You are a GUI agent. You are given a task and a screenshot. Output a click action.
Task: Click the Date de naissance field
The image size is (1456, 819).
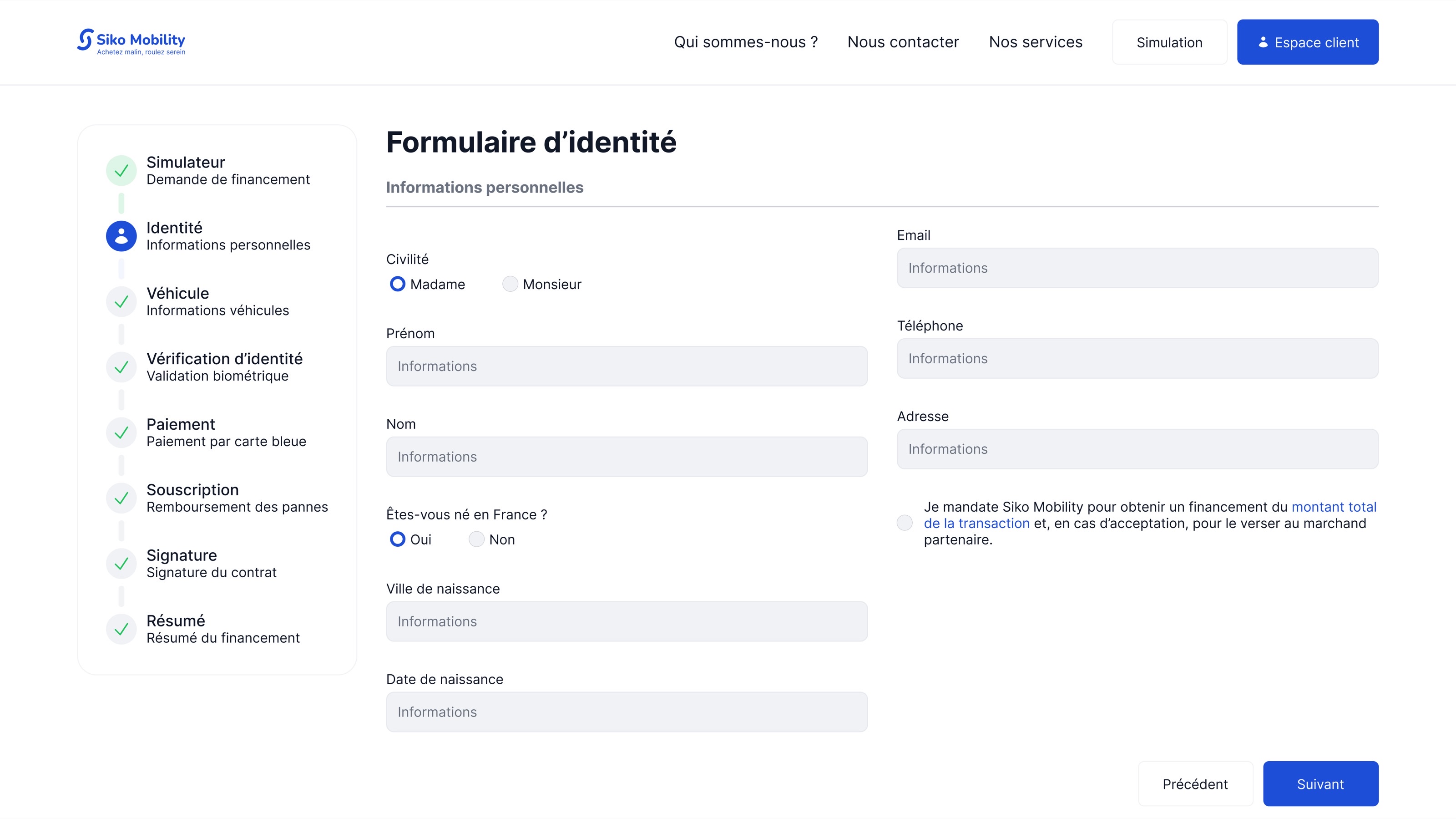626,712
